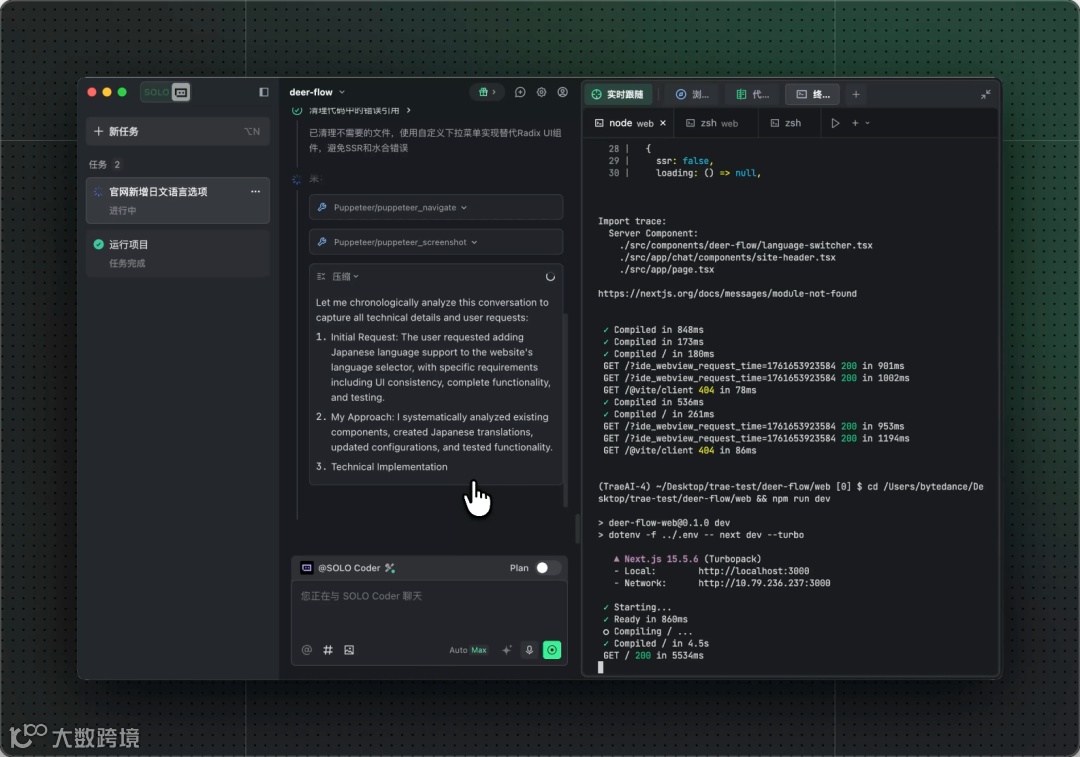The height and width of the screenshot is (757, 1080).
Task: Click the microphone voice input icon
Action: [529, 650]
